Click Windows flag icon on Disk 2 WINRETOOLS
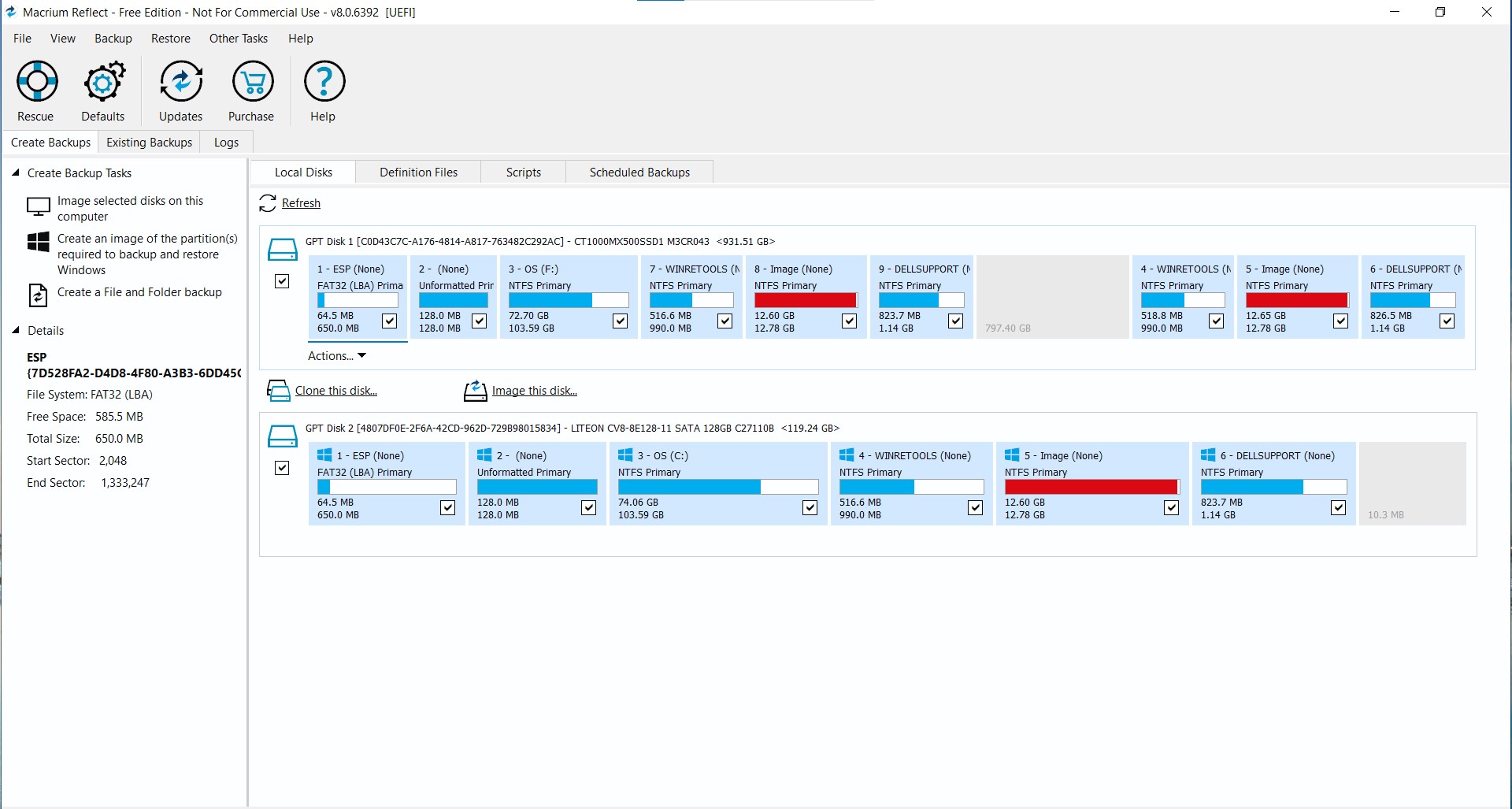This screenshot has height=809, width=1512. point(847,455)
